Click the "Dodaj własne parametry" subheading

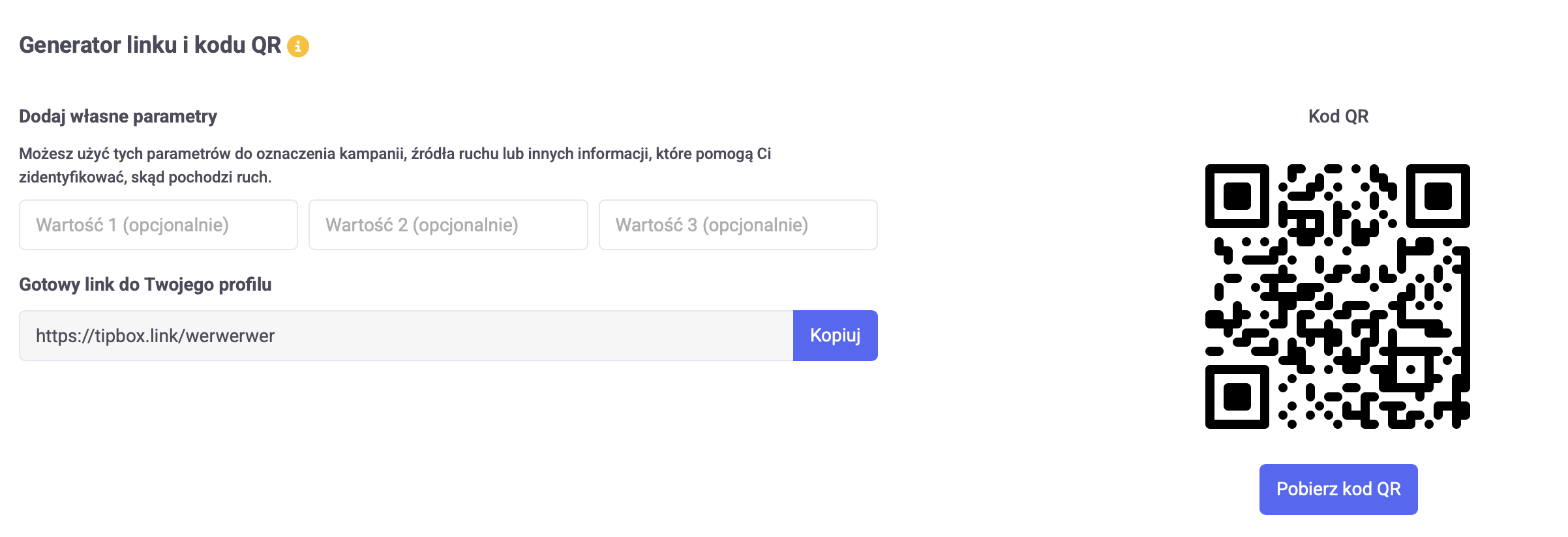coord(118,116)
